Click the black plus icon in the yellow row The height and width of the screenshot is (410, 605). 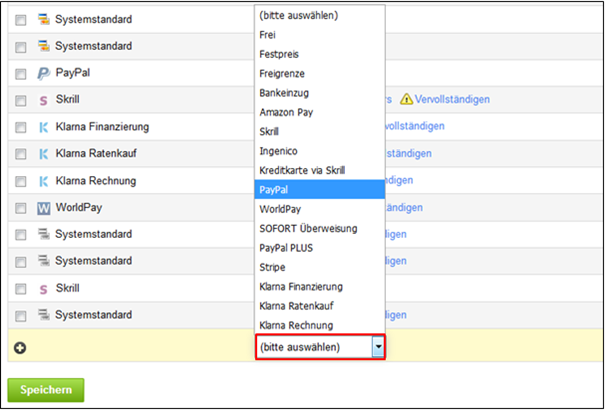pos(20,348)
